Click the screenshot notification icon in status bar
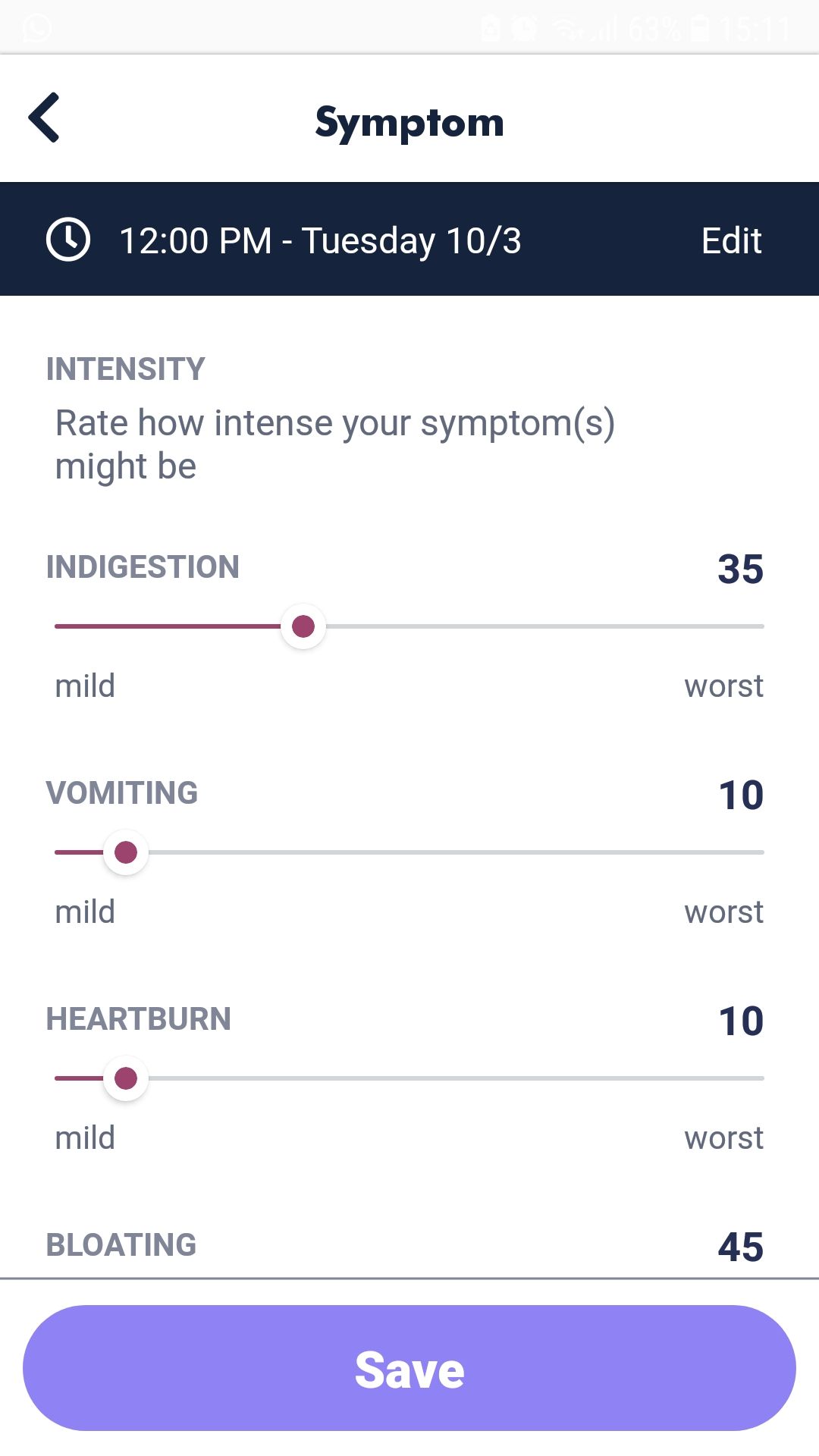The image size is (819, 1456). (x=489, y=28)
